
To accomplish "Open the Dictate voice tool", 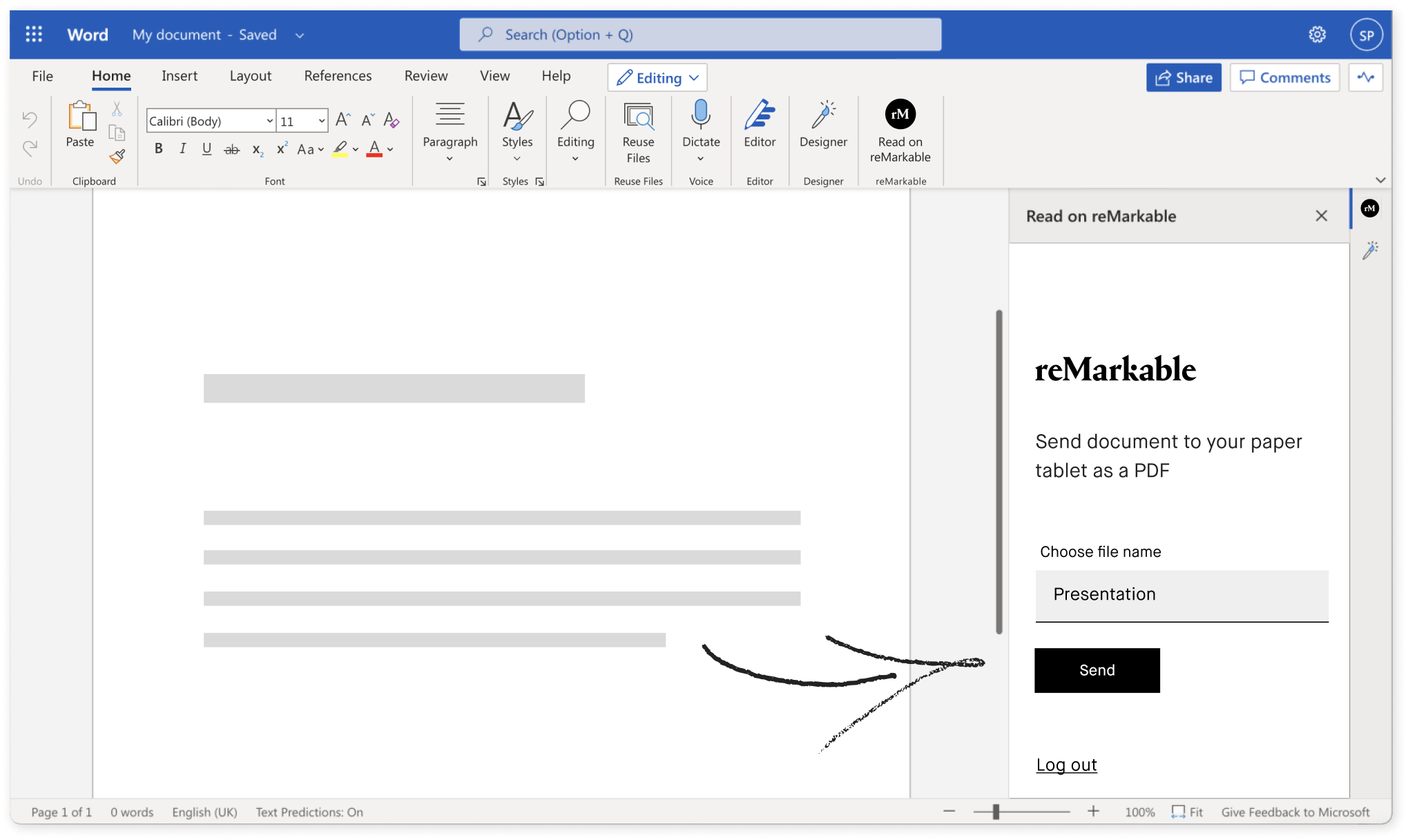I will click(x=700, y=131).
